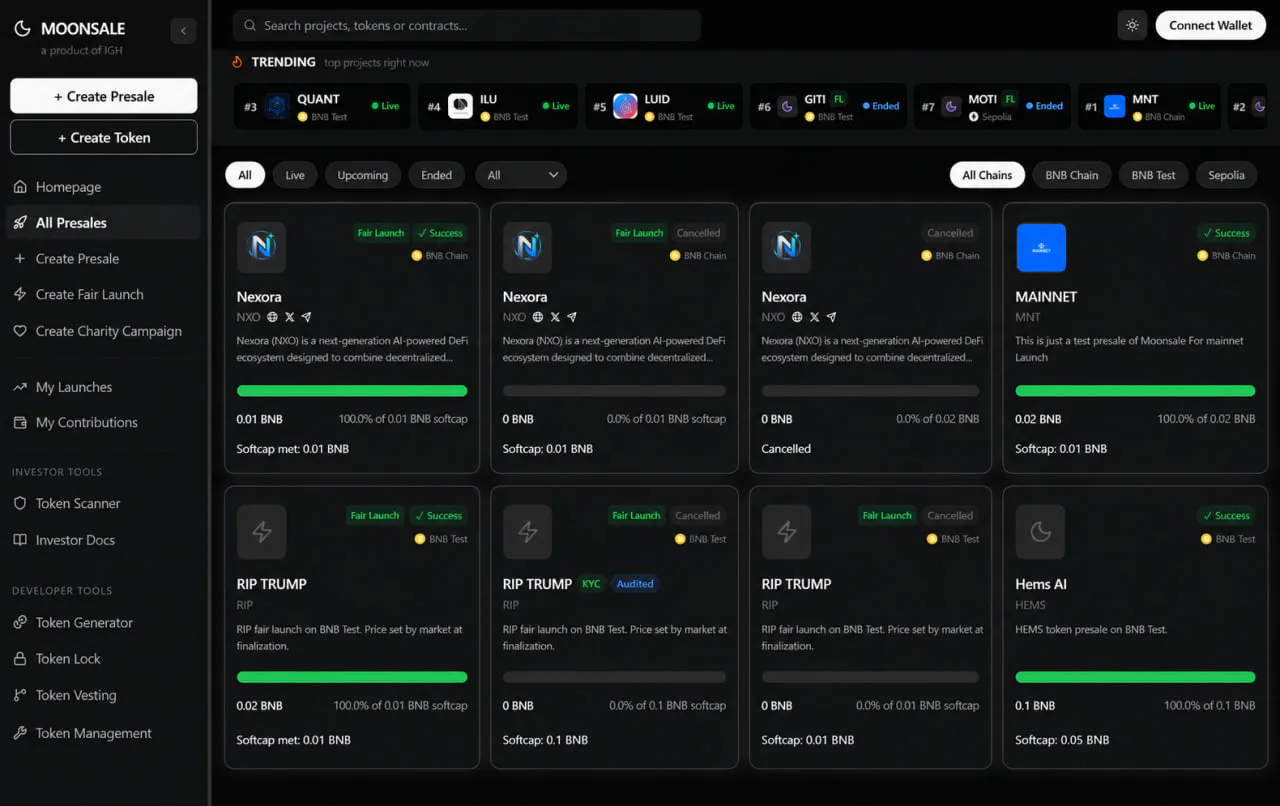Image resolution: width=1280 pixels, height=806 pixels.
Task: Open first Nexora card's website globe icon
Action: coord(271,317)
